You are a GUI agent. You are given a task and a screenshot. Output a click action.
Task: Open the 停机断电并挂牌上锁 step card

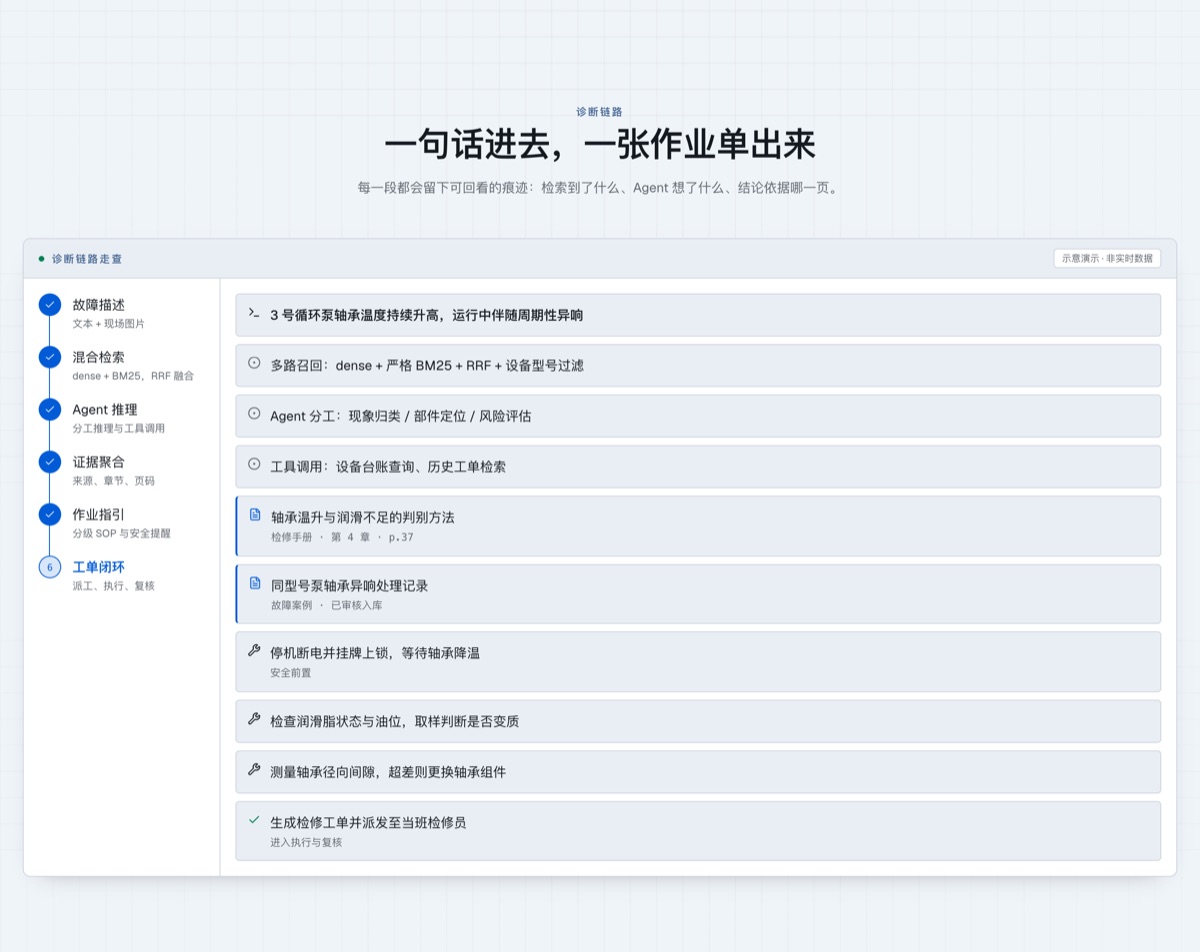(698, 661)
